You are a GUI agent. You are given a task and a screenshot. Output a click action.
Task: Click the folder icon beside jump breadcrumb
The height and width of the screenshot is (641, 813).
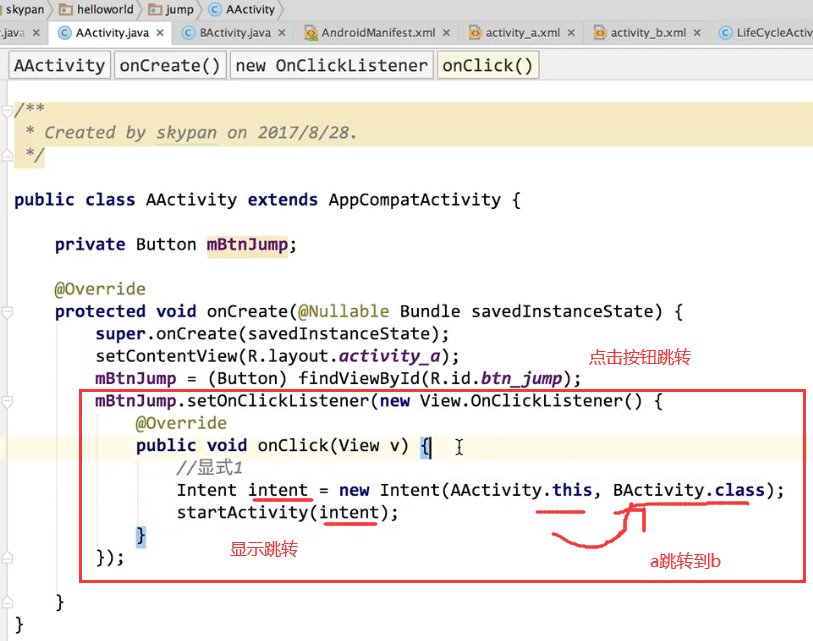[153, 9]
